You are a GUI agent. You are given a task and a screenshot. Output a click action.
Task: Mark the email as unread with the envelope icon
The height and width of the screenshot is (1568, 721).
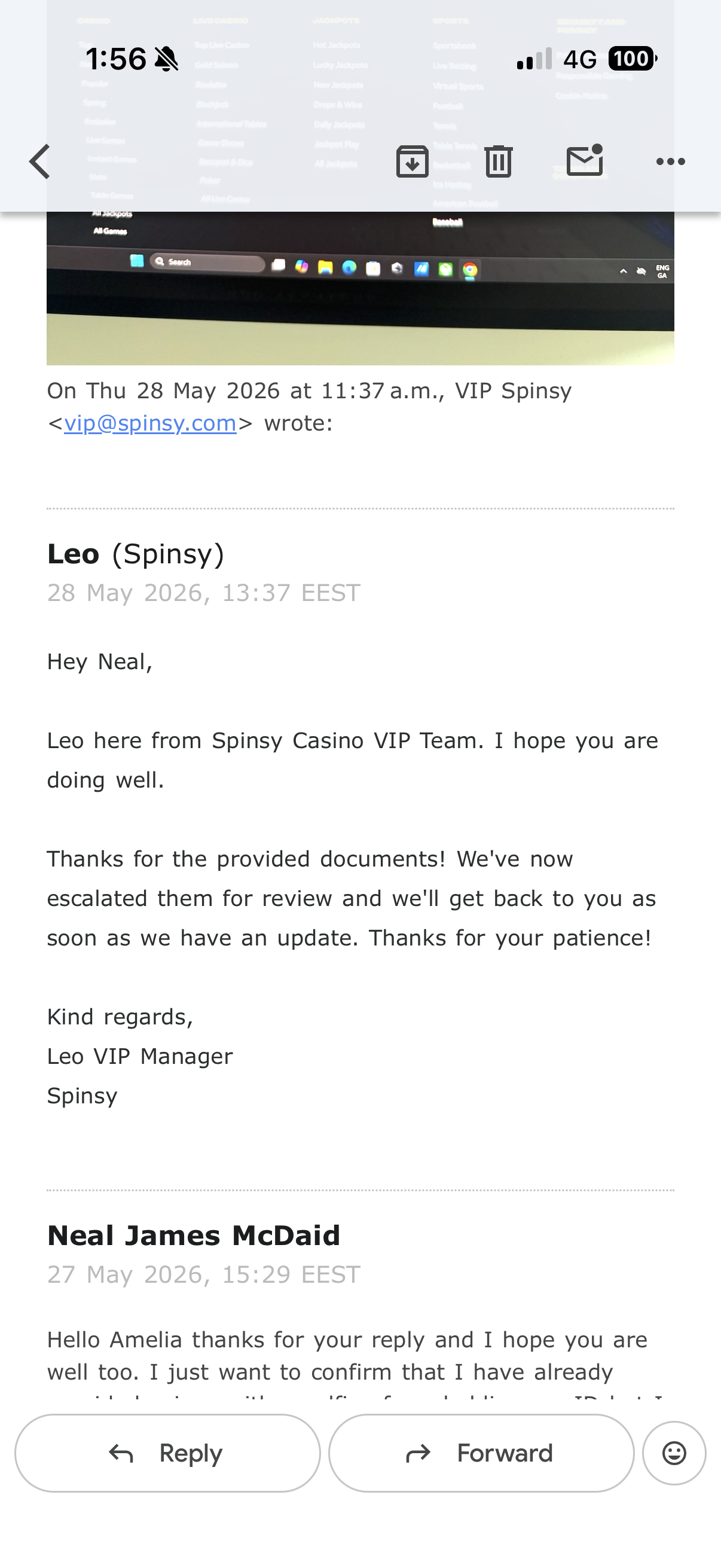pos(585,161)
